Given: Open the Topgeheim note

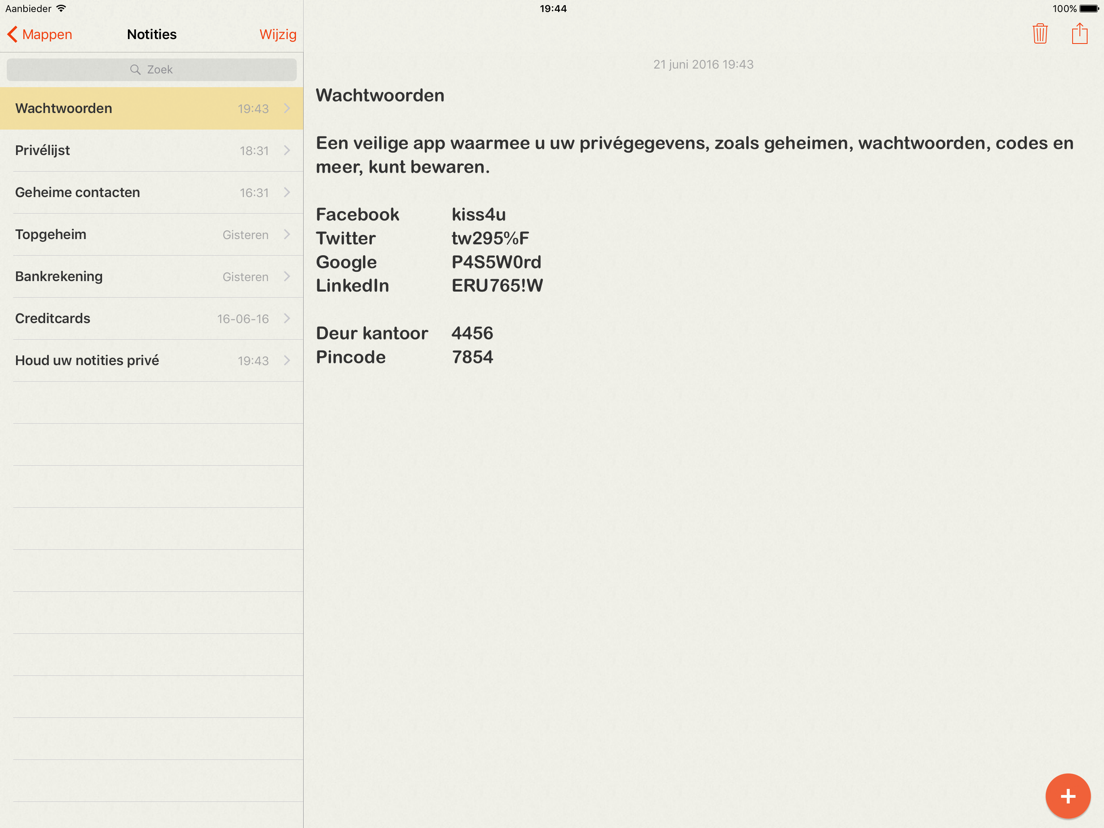Looking at the screenshot, I should [151, 234].
